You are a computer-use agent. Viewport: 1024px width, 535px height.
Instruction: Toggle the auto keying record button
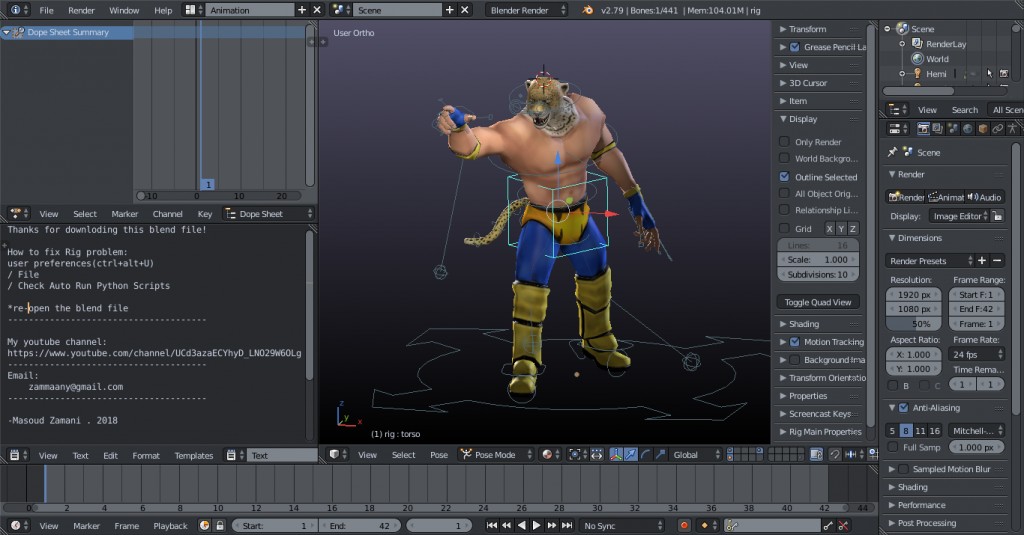pyautogui.click(x=684, y=525)
